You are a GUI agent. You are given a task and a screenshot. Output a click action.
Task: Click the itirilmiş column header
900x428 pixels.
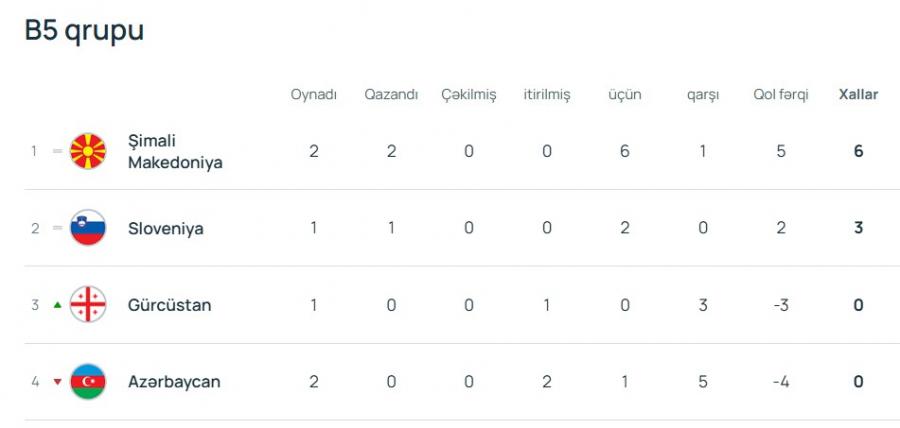pyautogui.click(x=547, y=95)
